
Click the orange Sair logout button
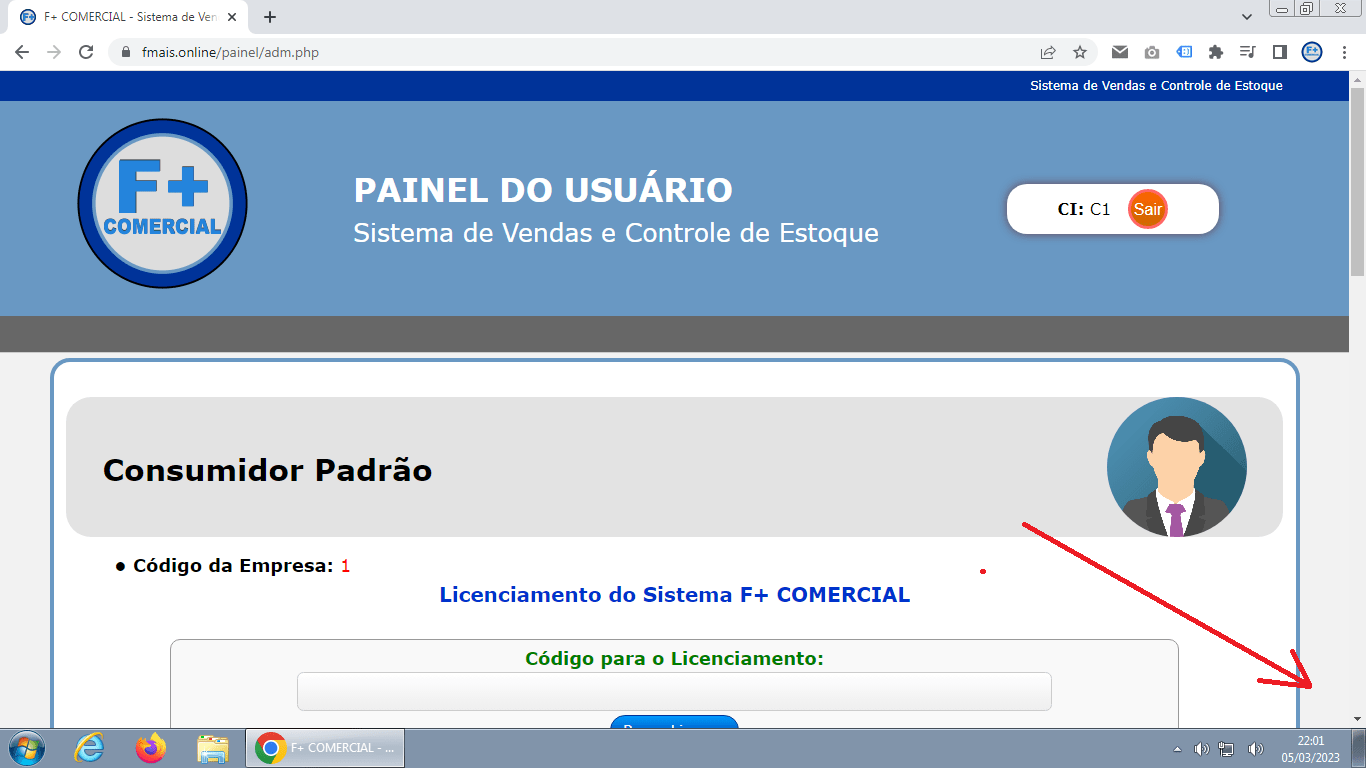[x=1147, y=209]
